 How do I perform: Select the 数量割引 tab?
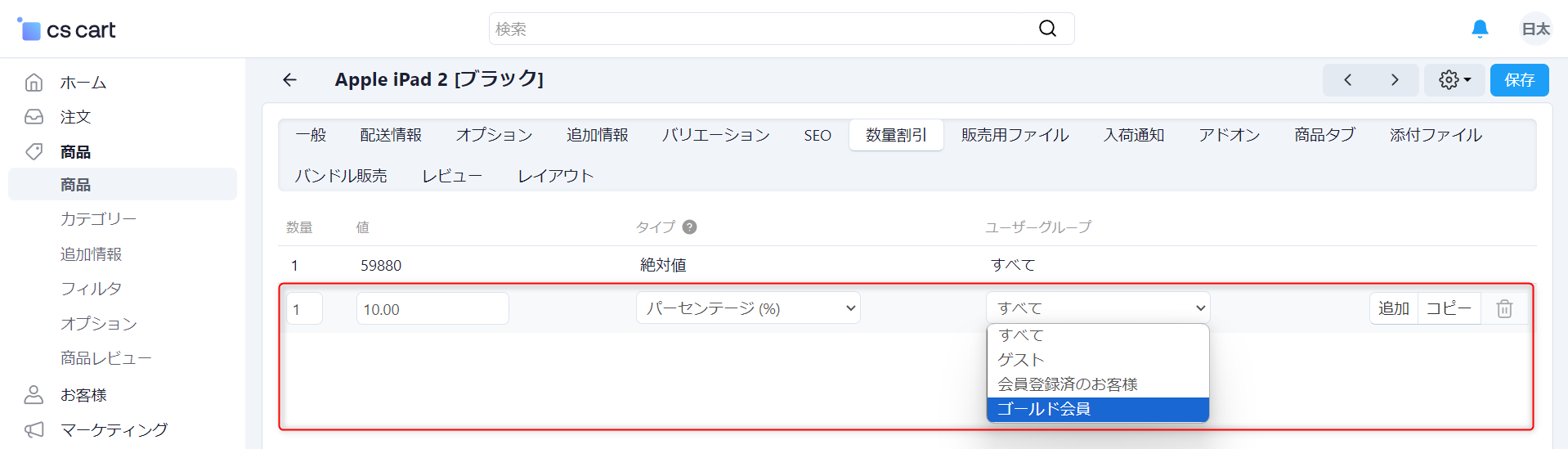pos(896,135)
